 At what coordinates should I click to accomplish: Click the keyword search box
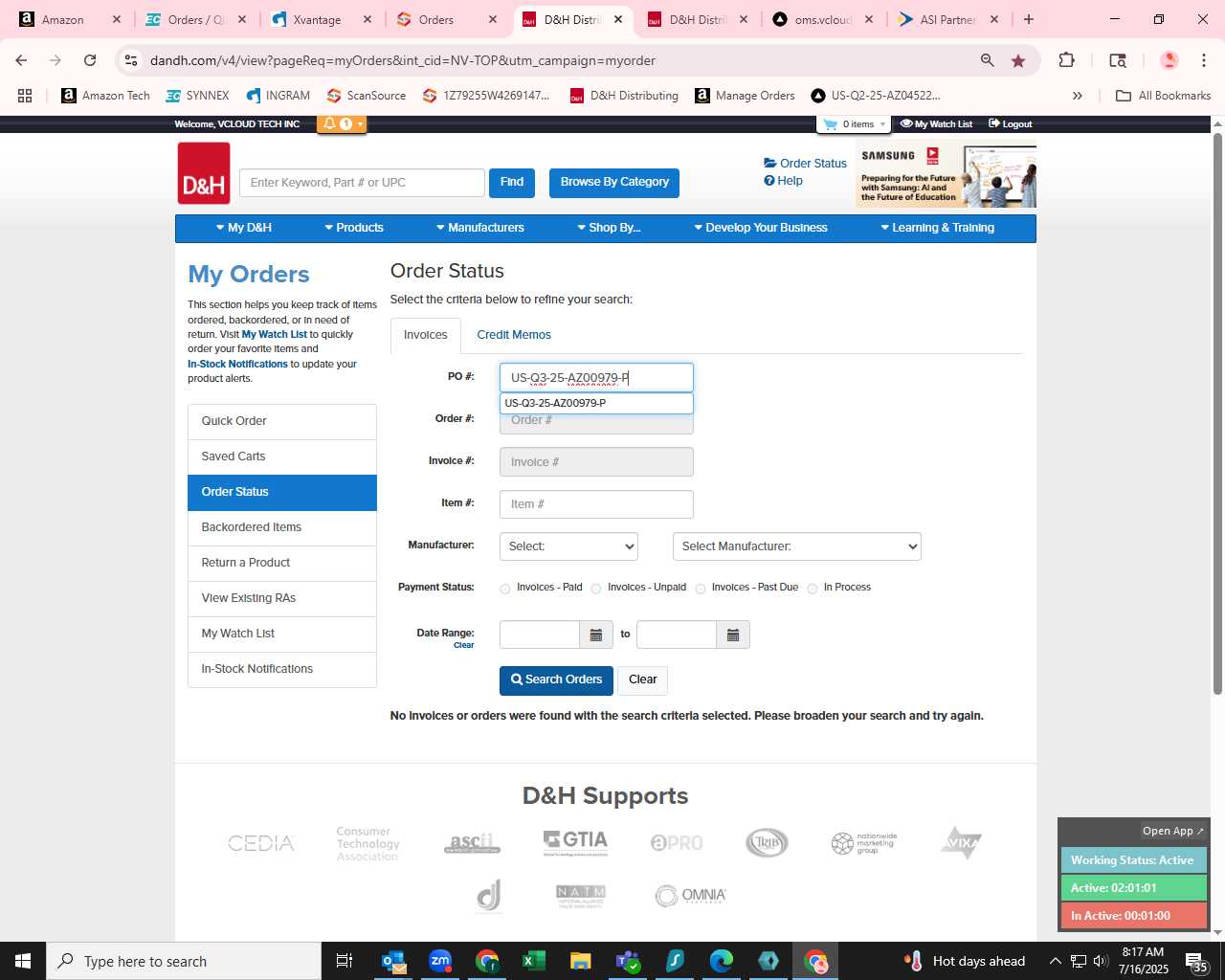(x=362, y=183)
